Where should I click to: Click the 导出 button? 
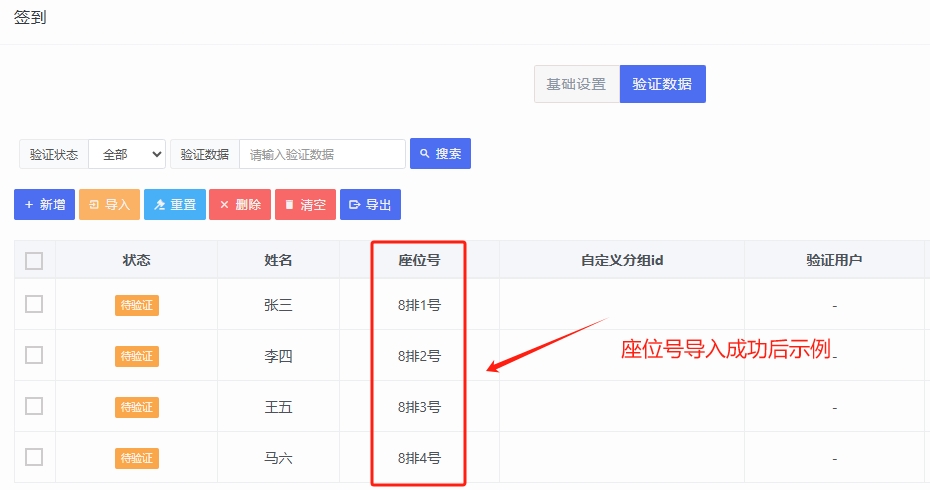coord(370,205)
